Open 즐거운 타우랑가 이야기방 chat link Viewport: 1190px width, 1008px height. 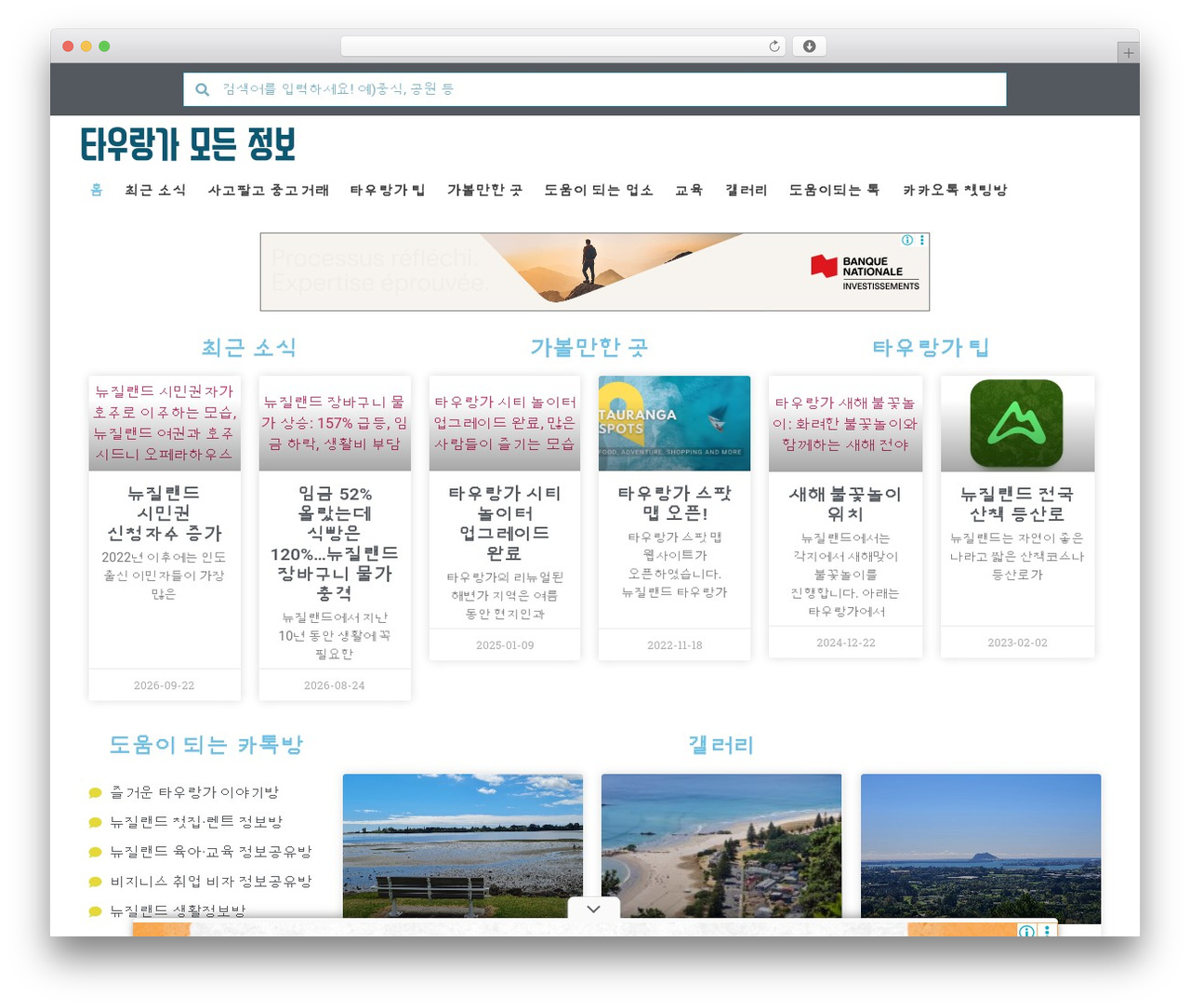[x=194, y=792]
